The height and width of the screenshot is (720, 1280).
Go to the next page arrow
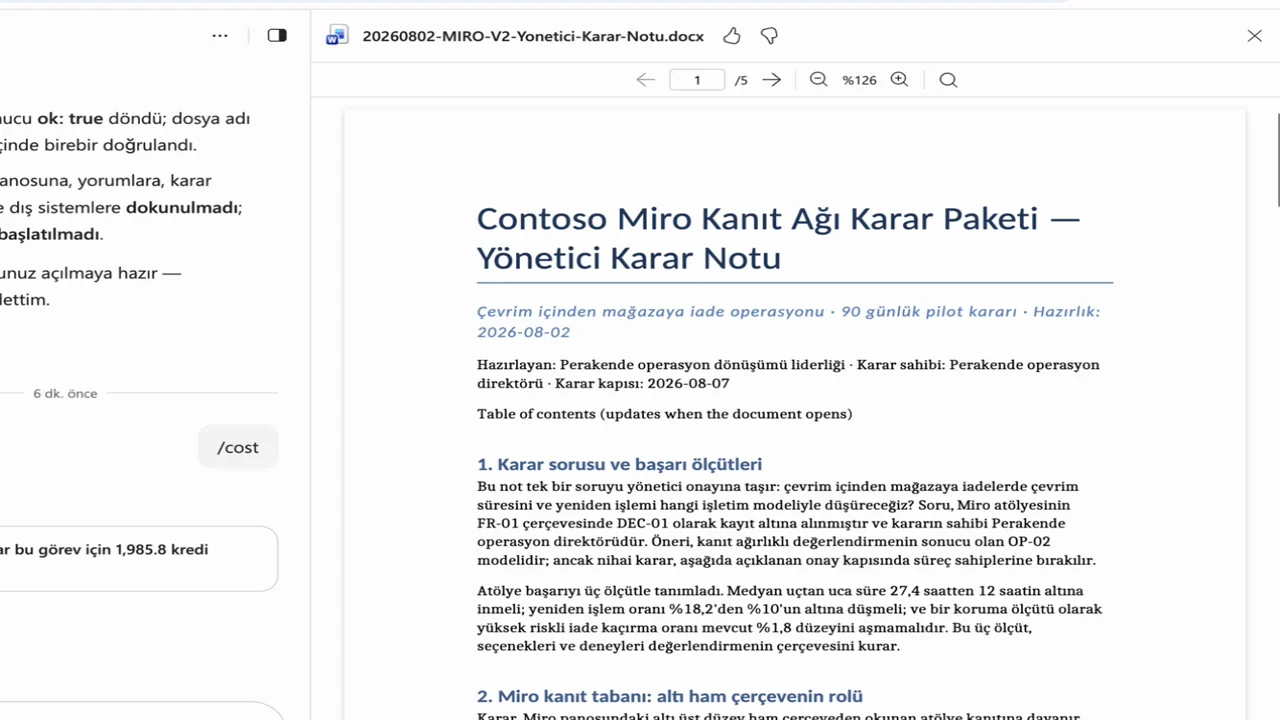tap(771, 80)
